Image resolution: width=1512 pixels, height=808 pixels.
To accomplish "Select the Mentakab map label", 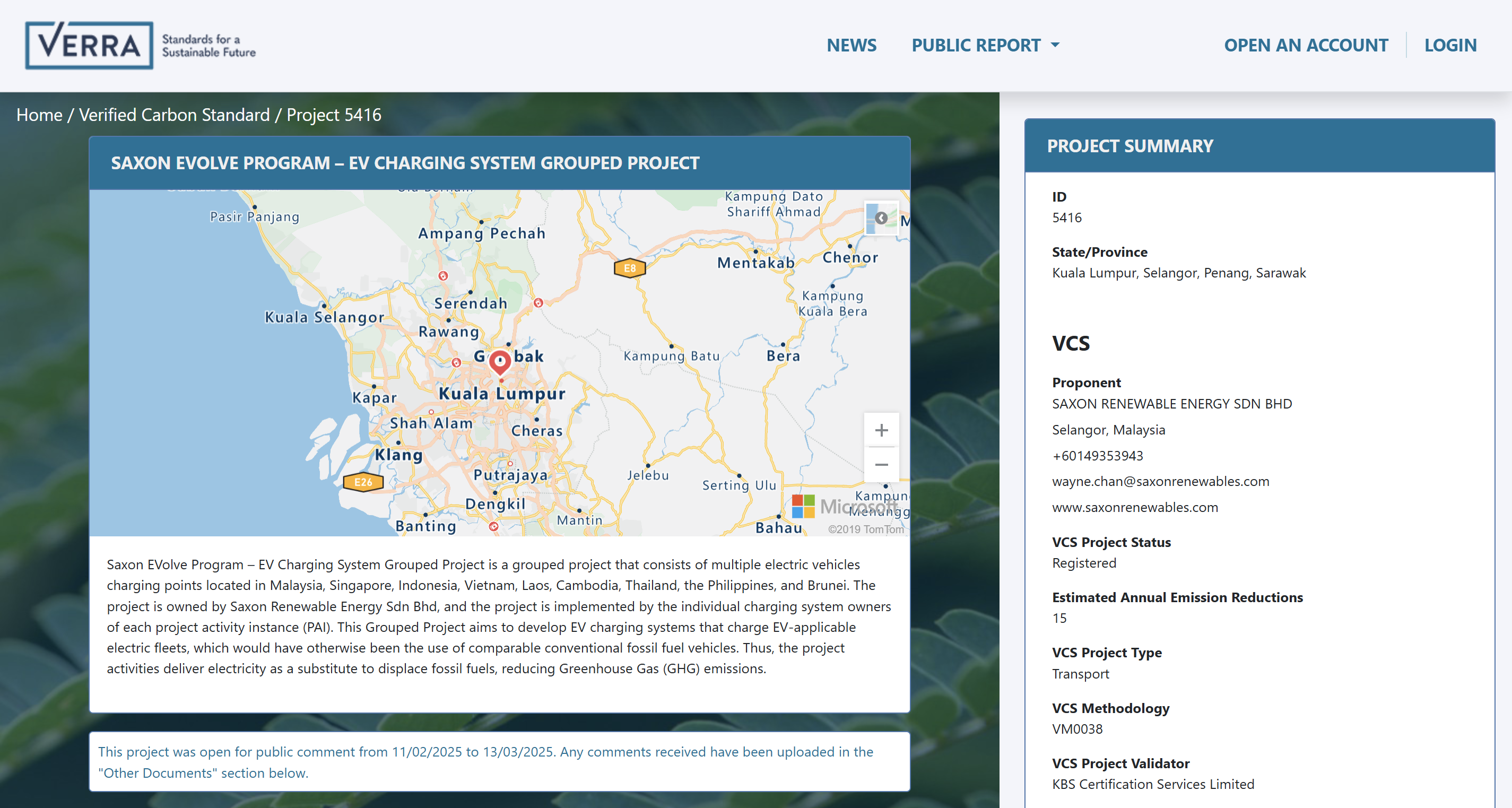I will (755, 262).
